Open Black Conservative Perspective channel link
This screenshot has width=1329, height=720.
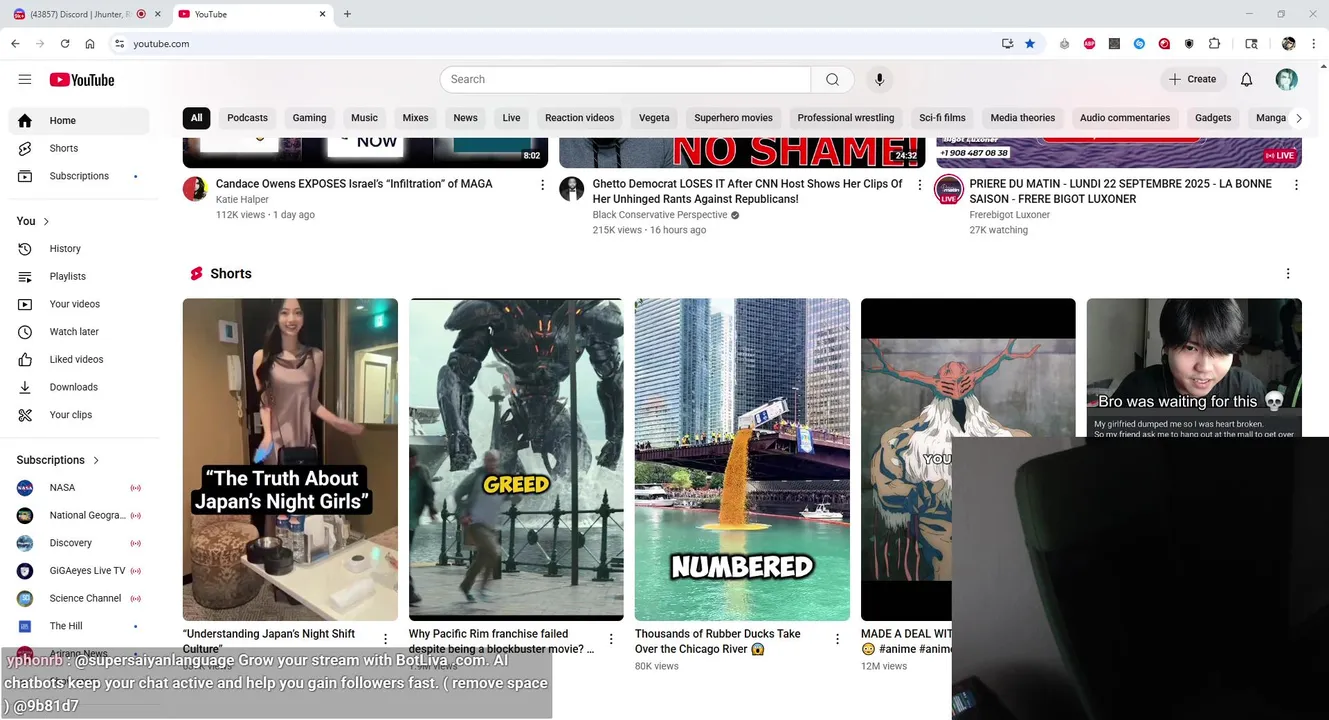659,215
